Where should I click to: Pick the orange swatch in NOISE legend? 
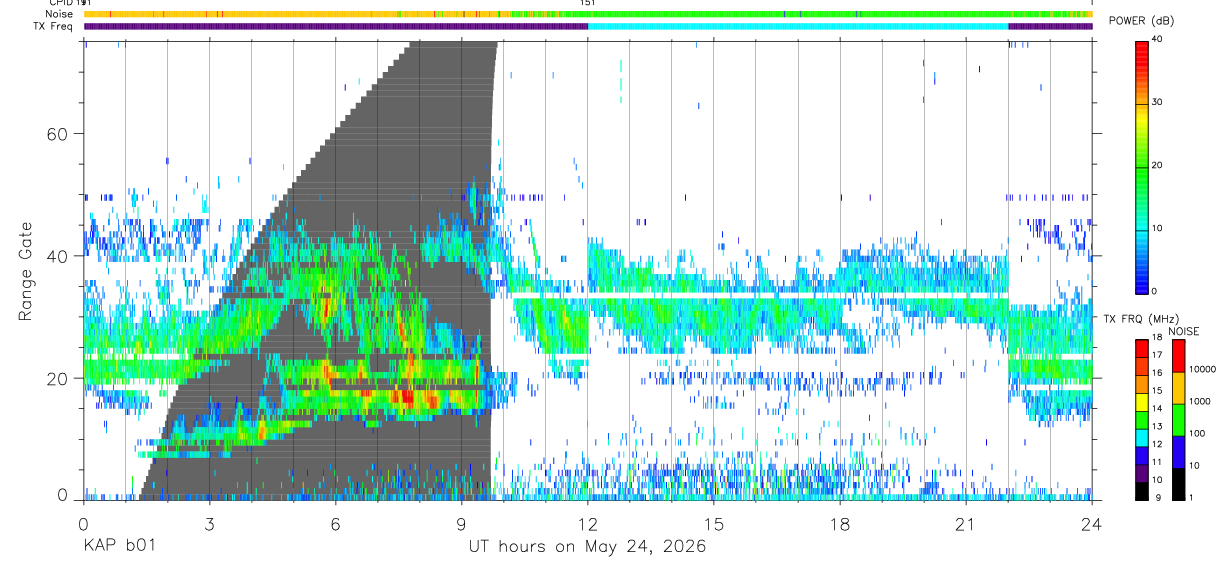[1178, 386]
